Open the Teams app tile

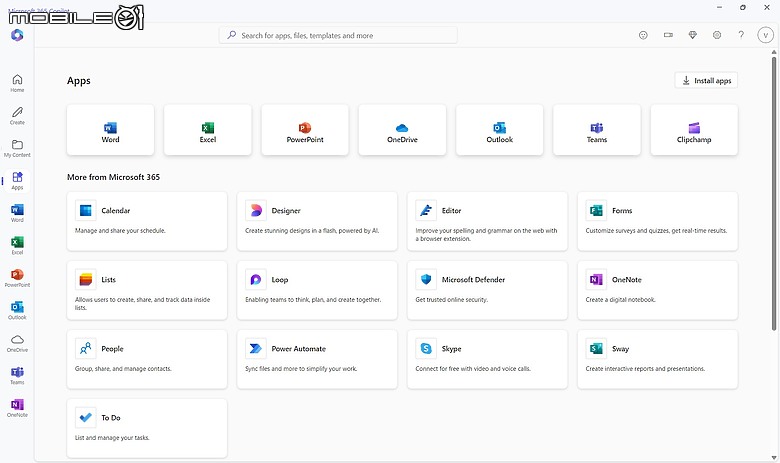[x=596, y=130]
